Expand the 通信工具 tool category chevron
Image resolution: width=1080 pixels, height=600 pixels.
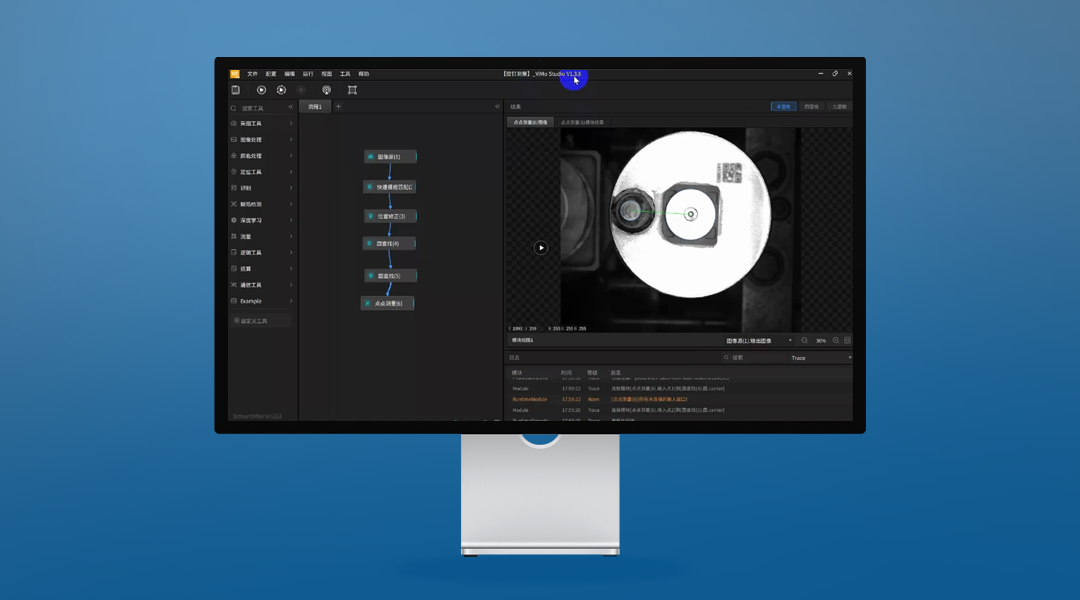tap(291, 285)
